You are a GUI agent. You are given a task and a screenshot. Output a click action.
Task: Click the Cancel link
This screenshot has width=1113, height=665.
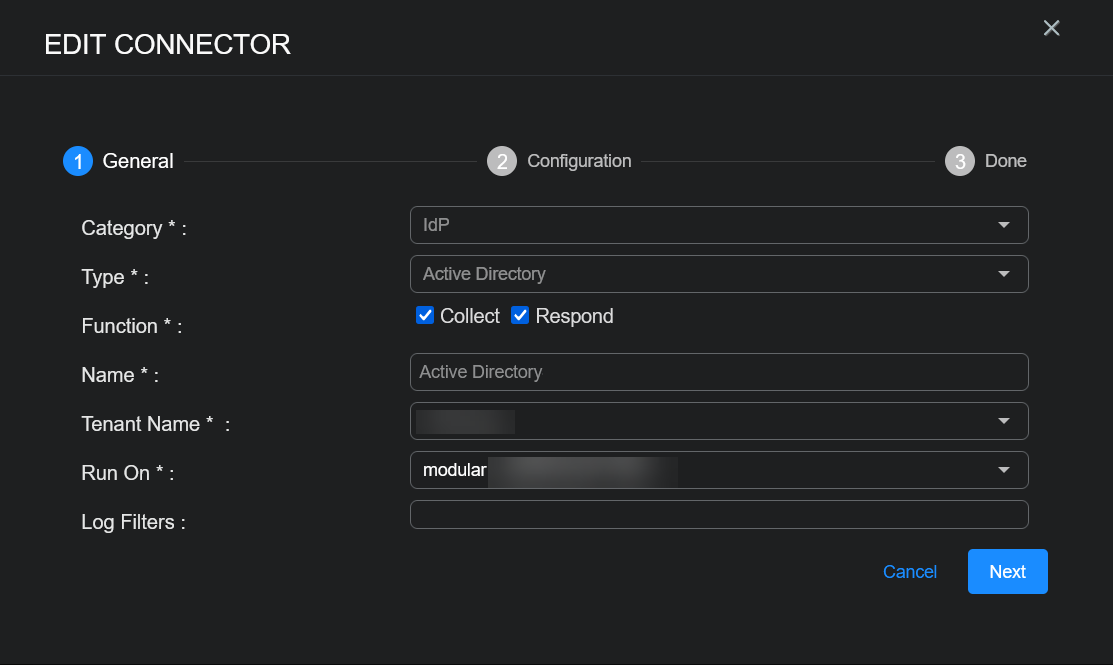click(x=909, y=572)
